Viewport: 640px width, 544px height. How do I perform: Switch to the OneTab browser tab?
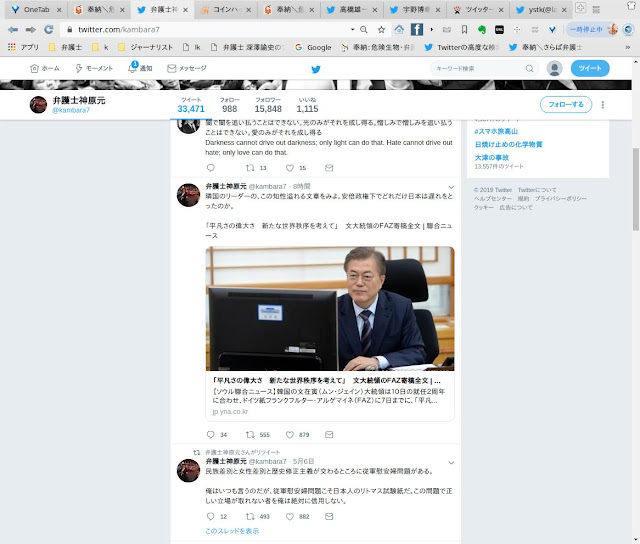(36, 10)
